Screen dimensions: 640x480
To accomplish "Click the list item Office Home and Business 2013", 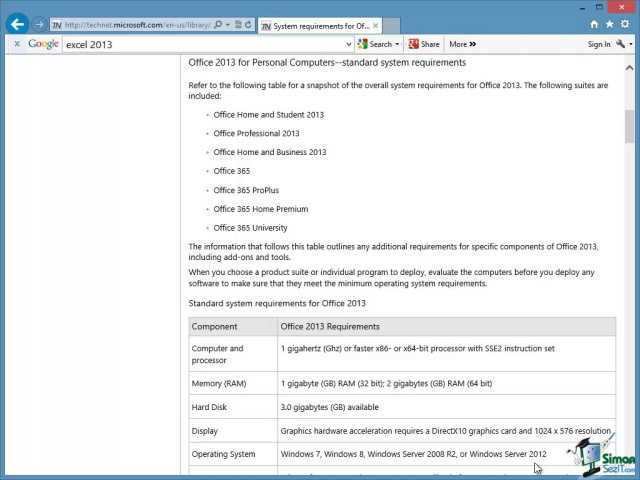I will [x=270, y=152].
